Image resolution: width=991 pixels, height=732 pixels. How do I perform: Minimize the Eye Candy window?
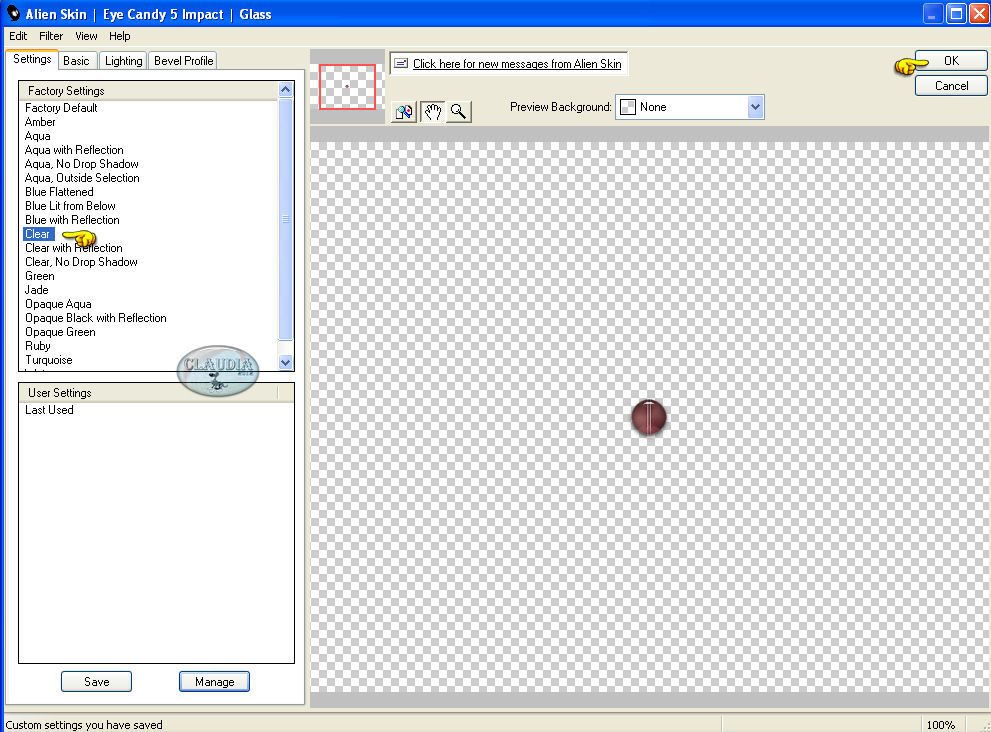933,13
